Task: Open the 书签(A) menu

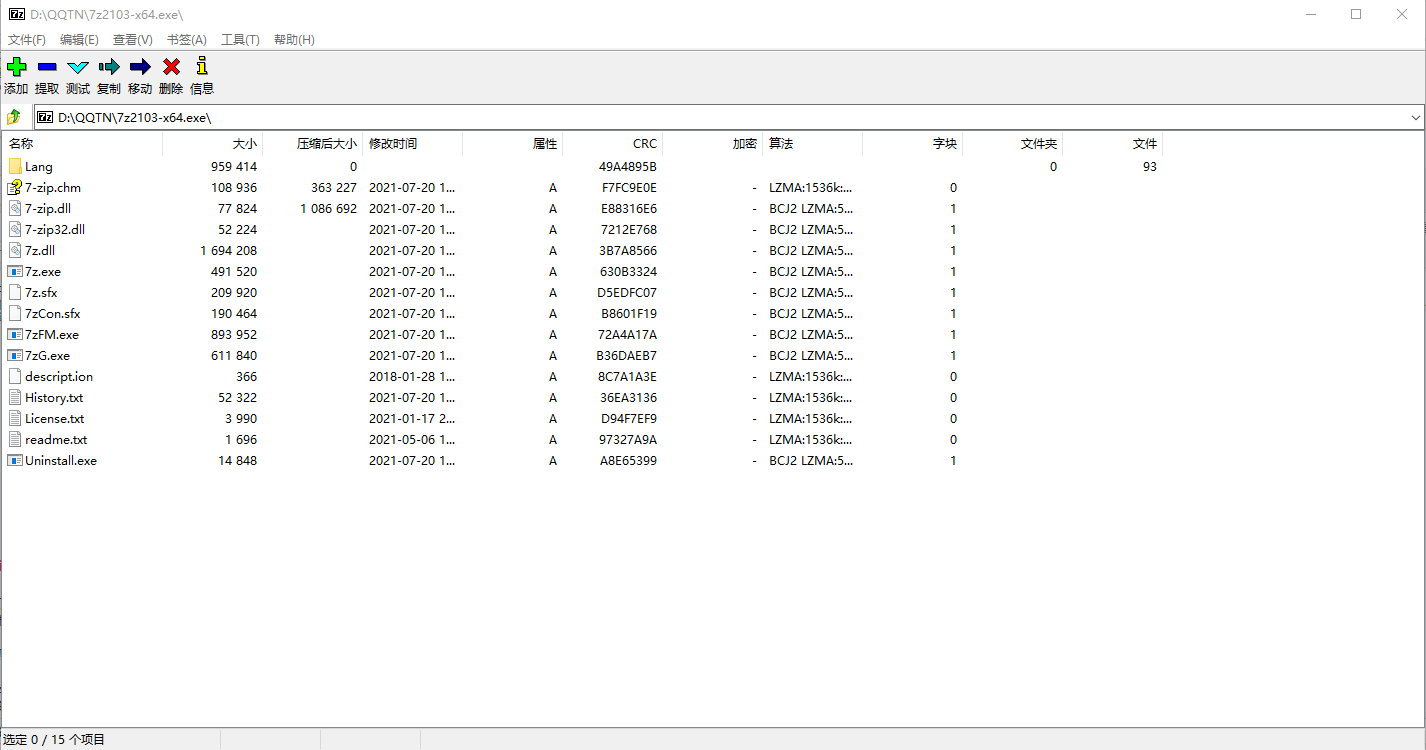Action: coord(187,40)
